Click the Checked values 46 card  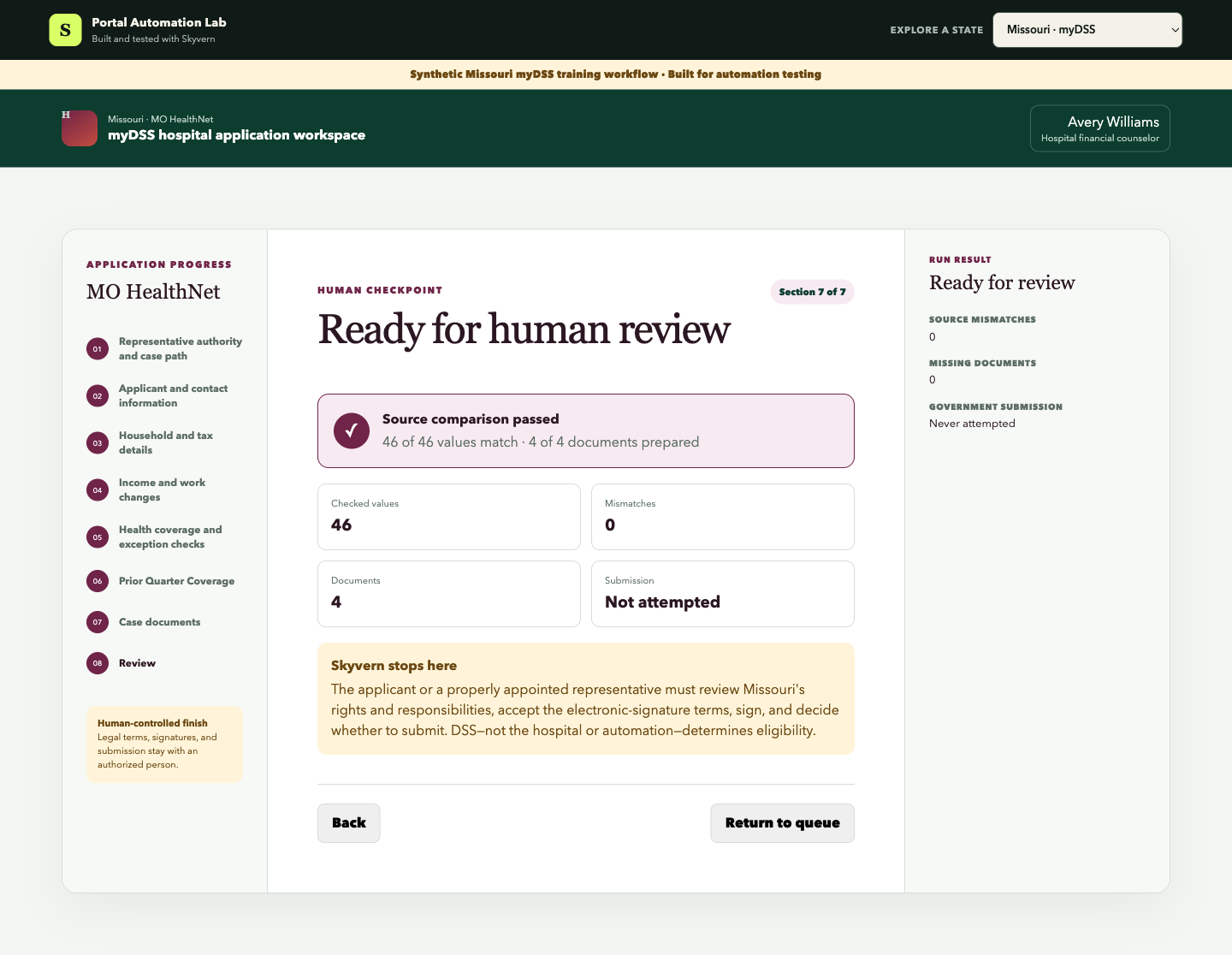(x=449, y=517)
